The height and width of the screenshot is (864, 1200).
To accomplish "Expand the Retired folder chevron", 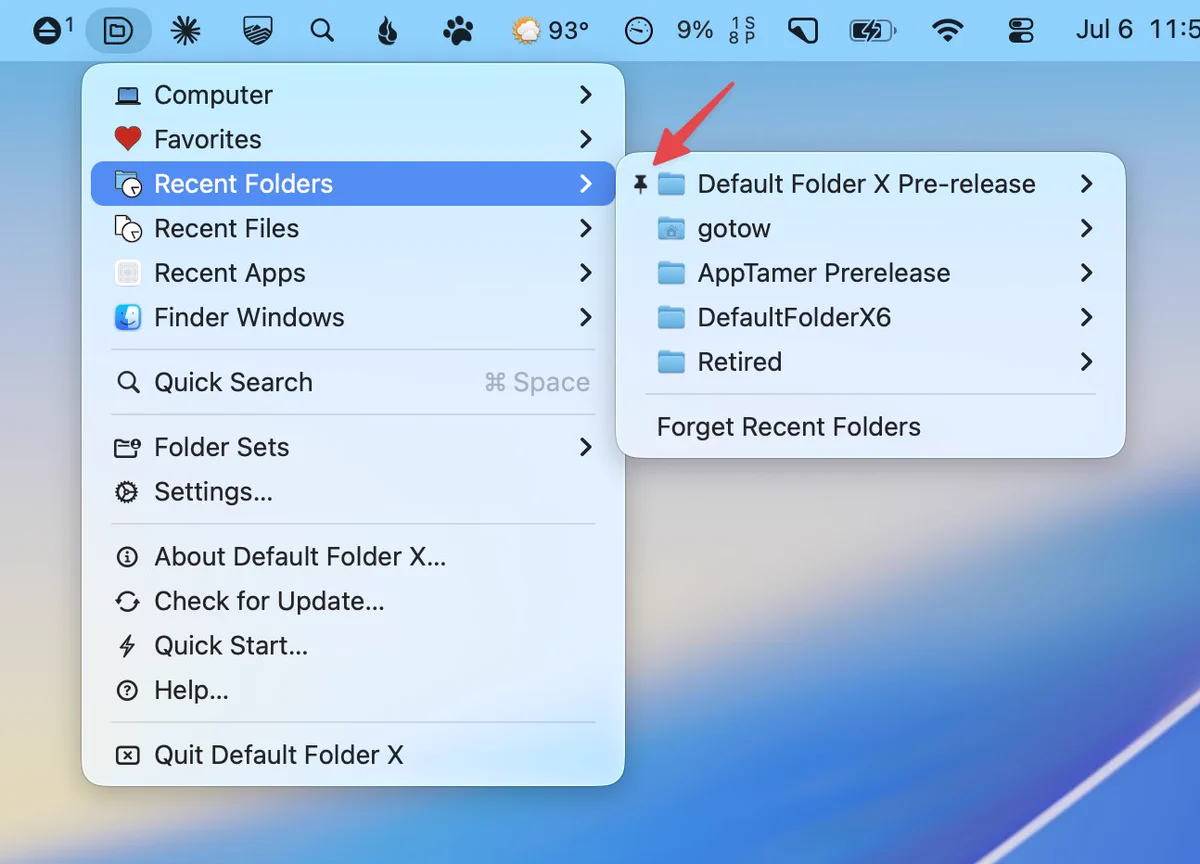I will click(1087, 362).
